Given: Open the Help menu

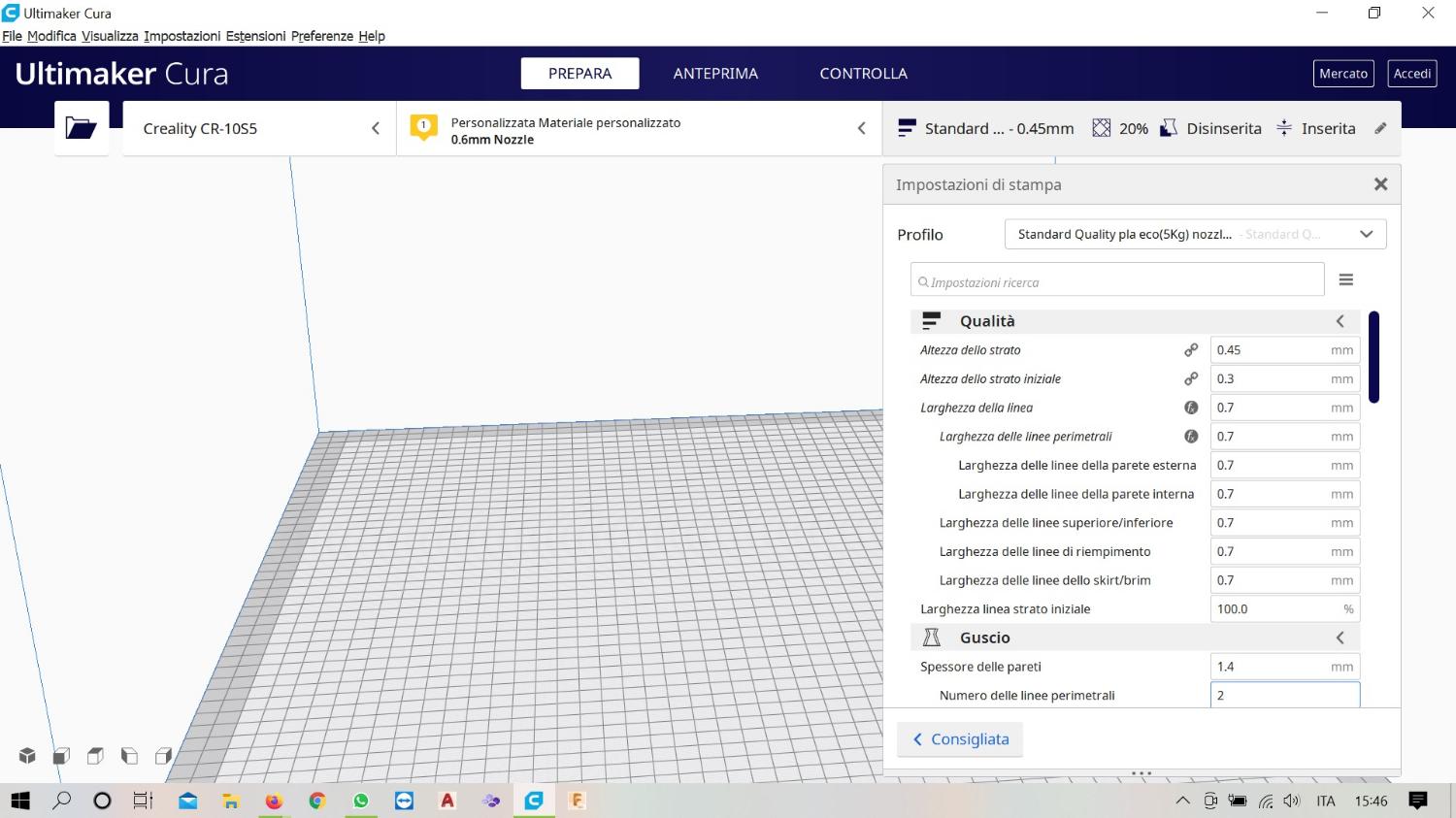Looking at the screenshot, I should [x=372, y=36].
